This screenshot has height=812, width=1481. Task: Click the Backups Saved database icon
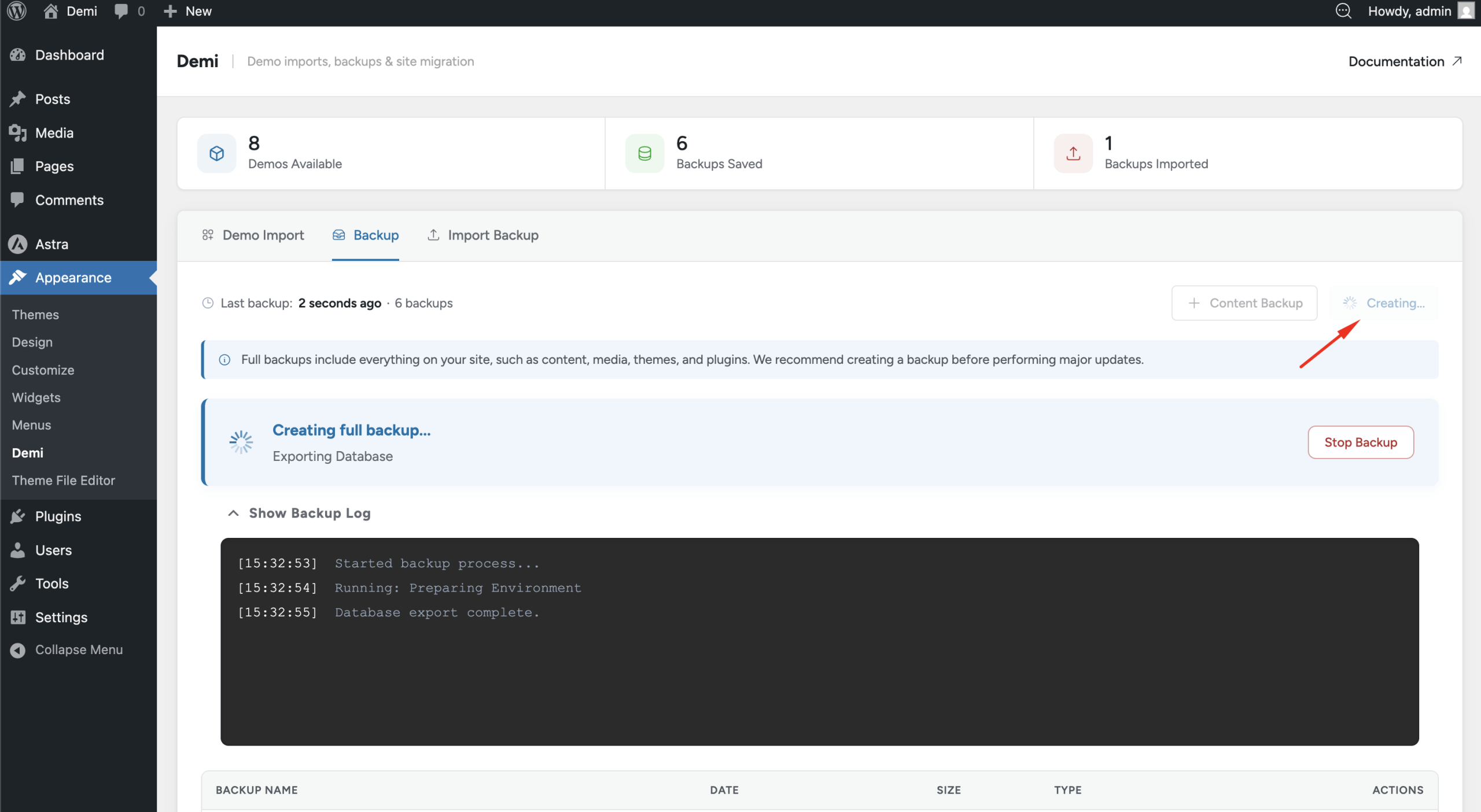tap(644, 153)
